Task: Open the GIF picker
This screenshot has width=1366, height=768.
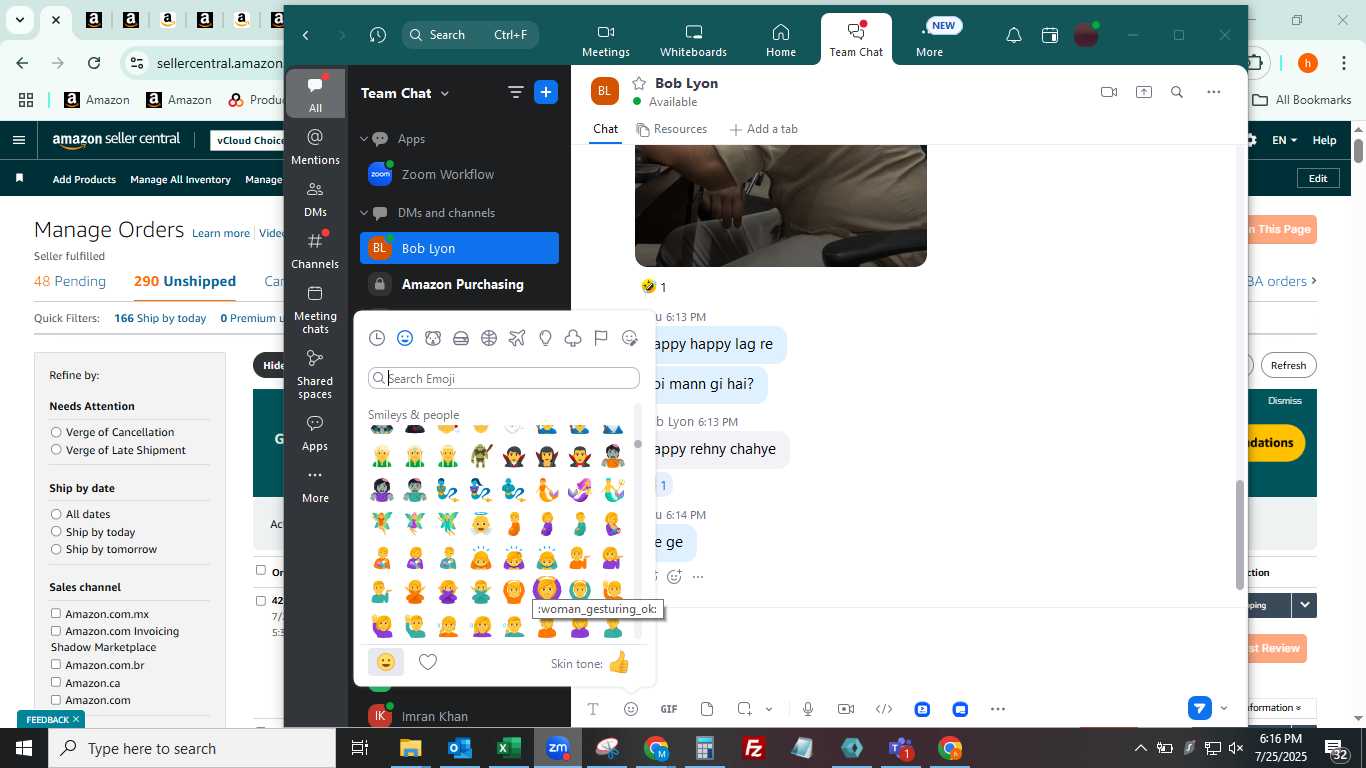Action: (669, 709)
